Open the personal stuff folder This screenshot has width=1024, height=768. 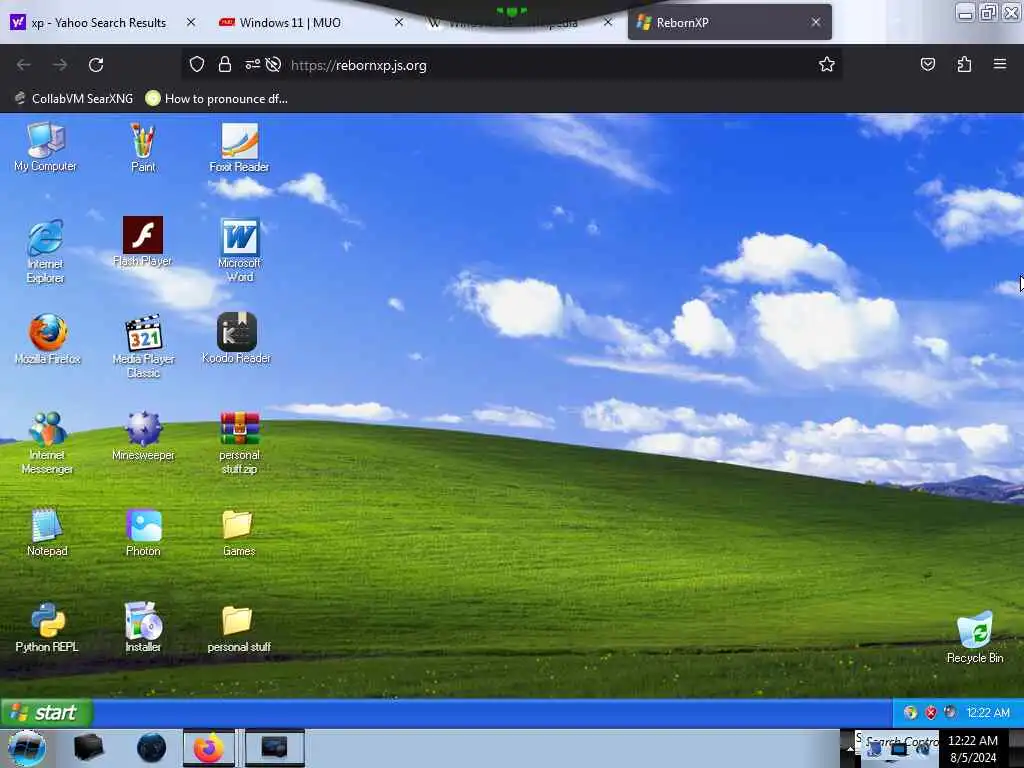pos(238,628)
